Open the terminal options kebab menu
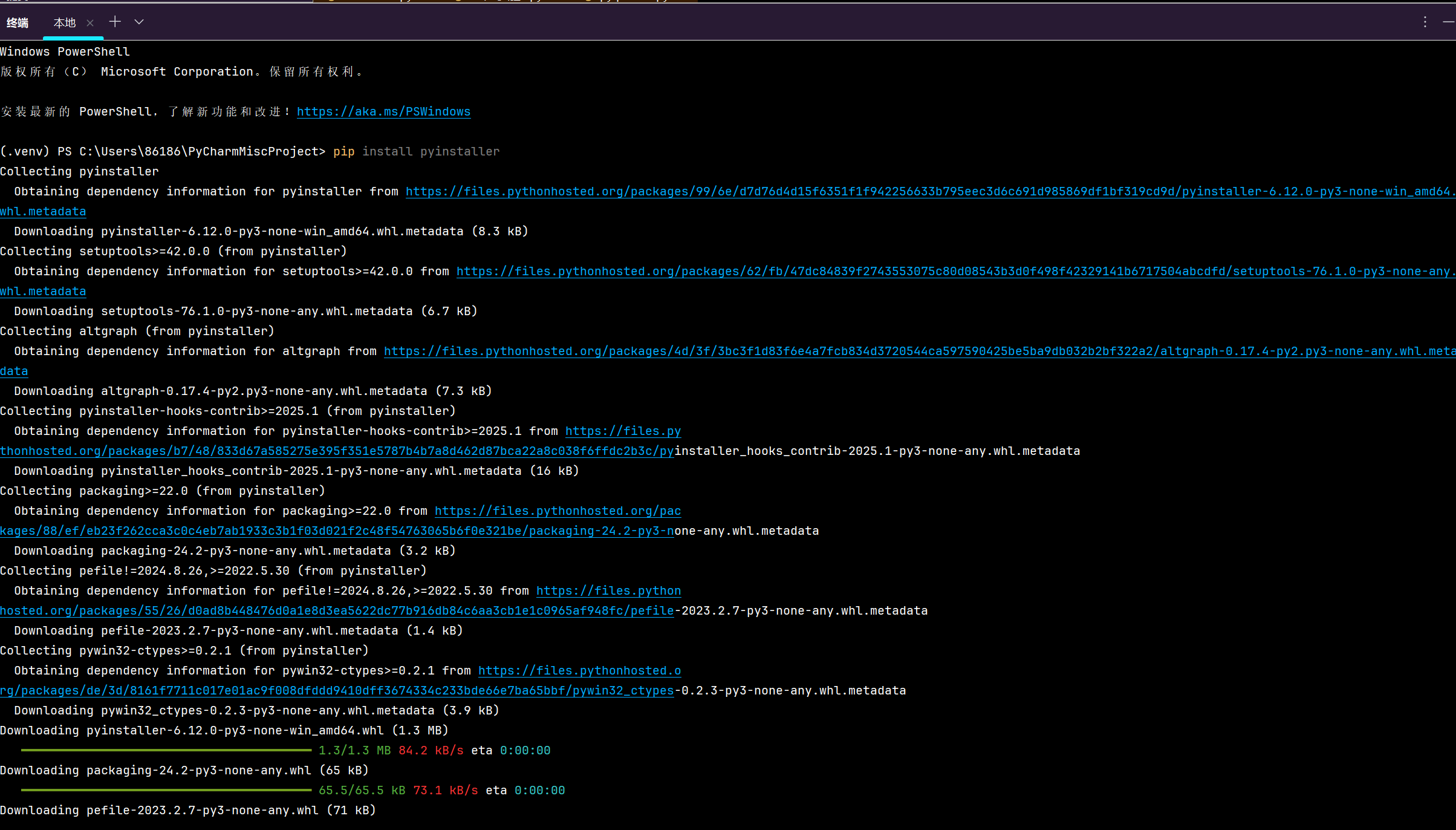1456x830 pixels. tap(1425, 22)
